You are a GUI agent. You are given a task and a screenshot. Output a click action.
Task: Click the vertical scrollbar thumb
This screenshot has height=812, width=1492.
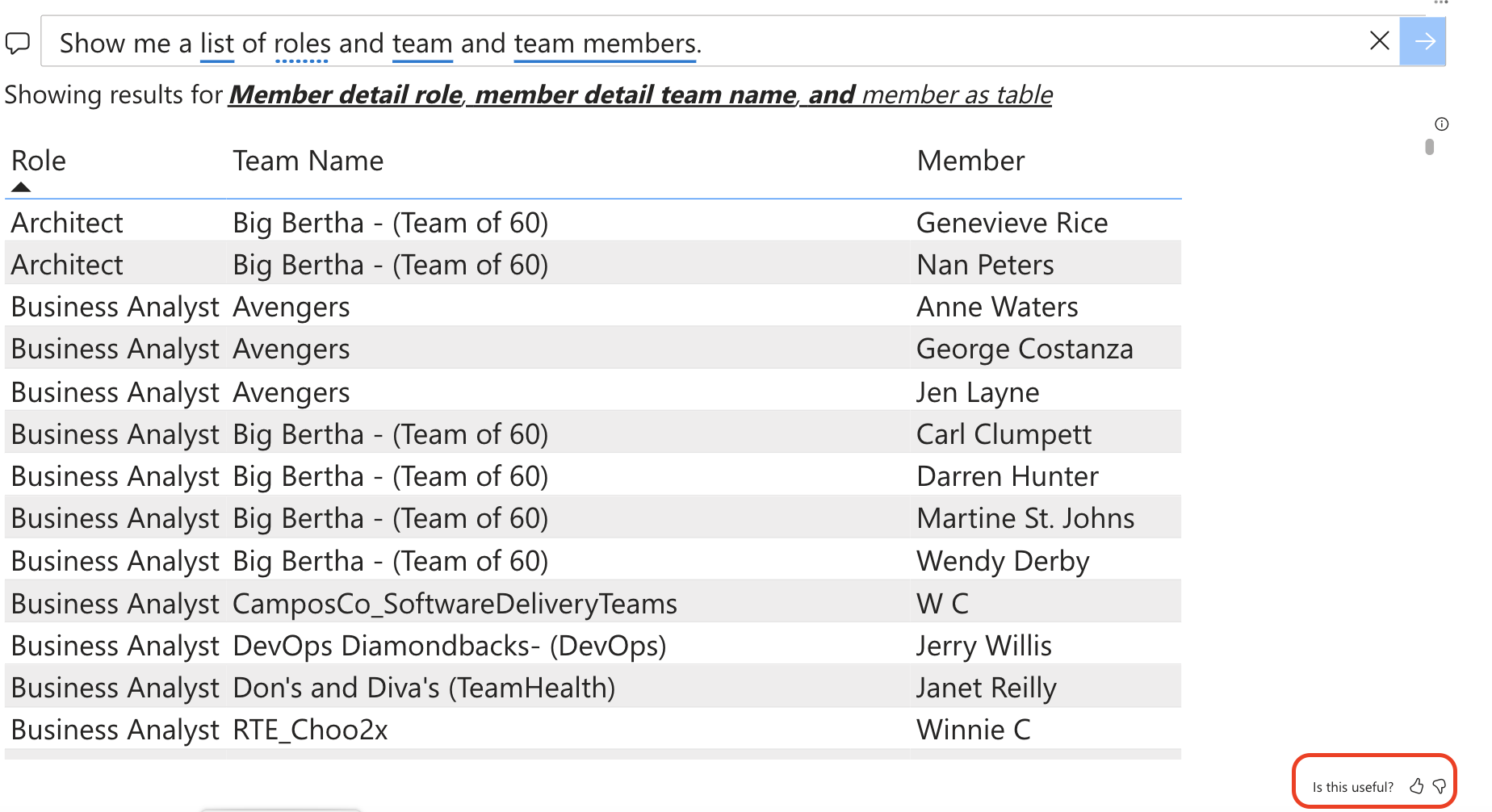pyautogui.click(x=1429, y=147)
